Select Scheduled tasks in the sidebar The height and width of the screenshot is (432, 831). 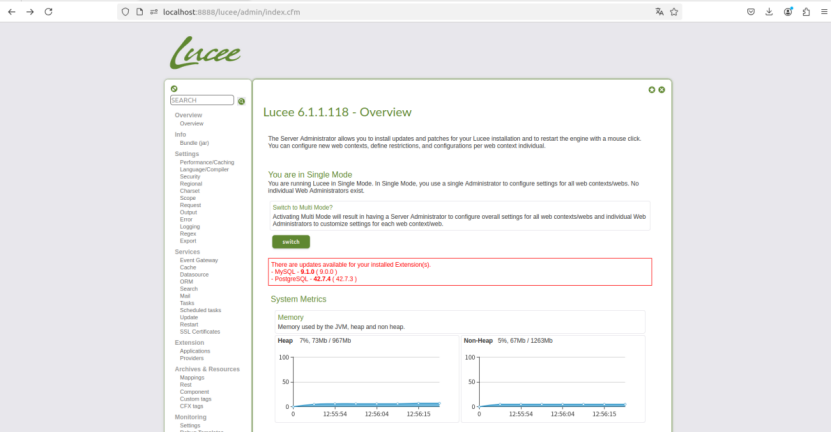[x=200, y=310]
